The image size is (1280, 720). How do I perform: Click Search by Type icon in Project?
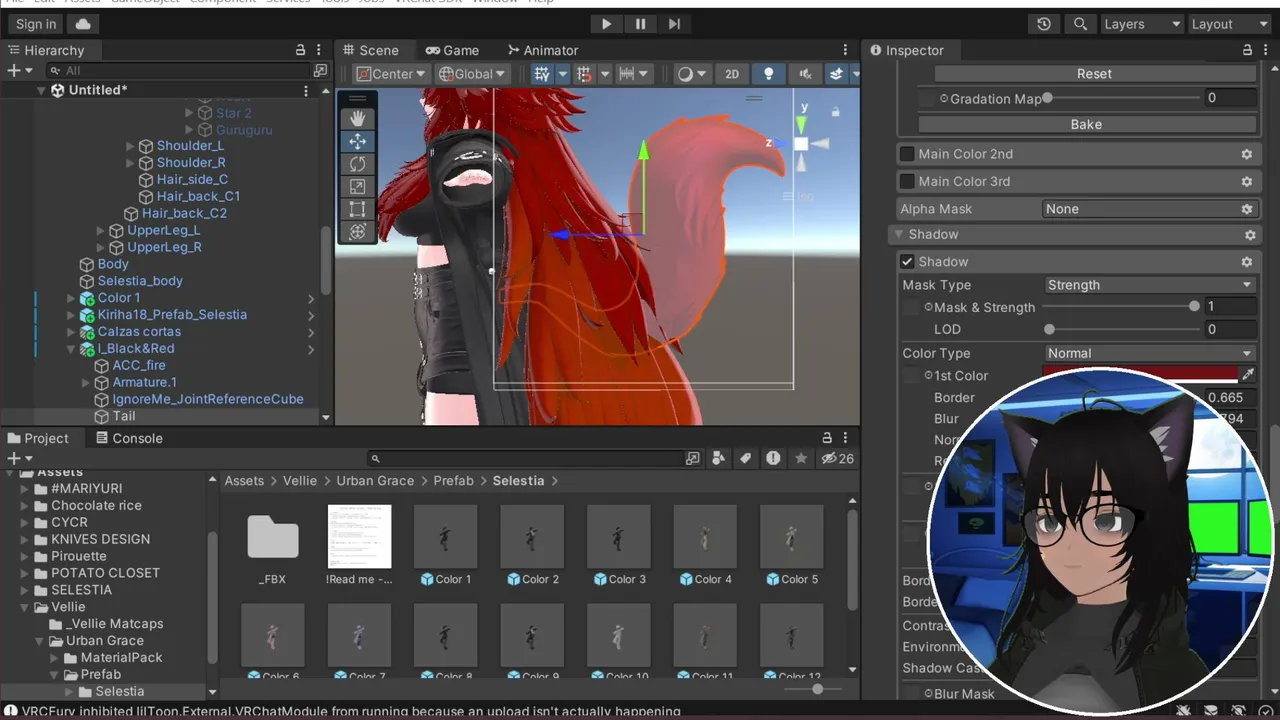tap(718, 458)
